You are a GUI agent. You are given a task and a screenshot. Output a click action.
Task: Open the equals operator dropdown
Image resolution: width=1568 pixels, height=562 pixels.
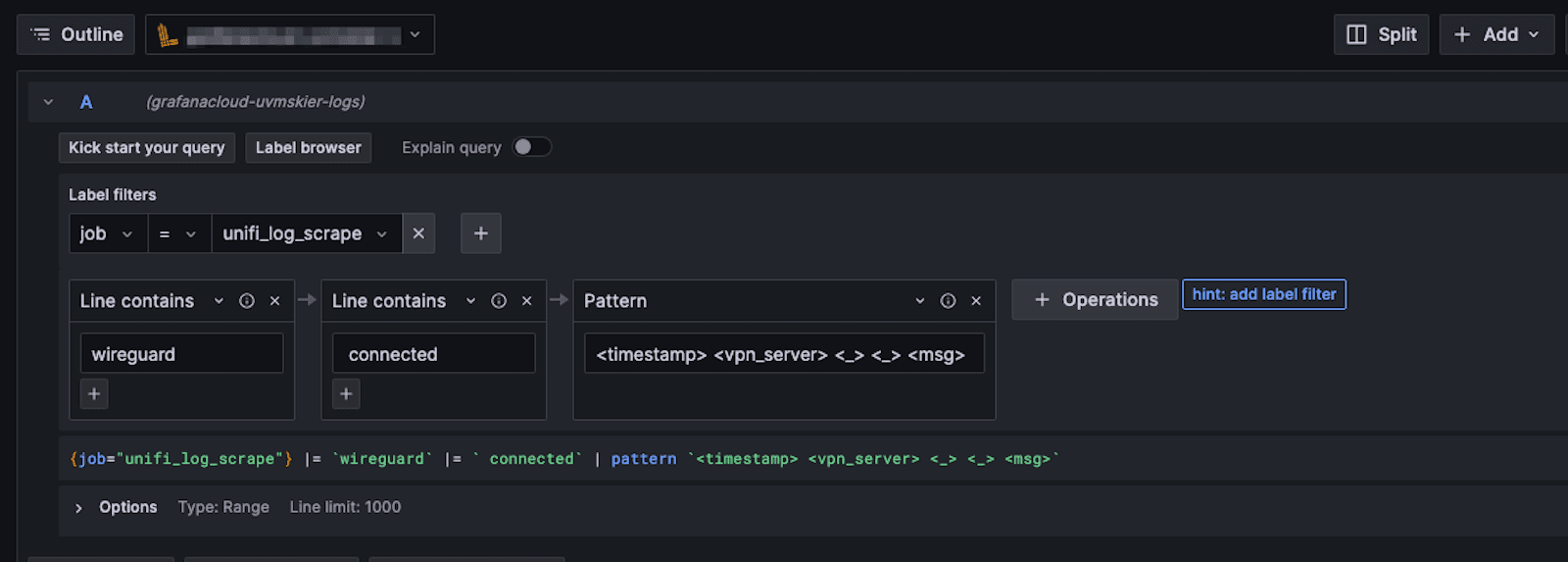[x=179, y=233]
